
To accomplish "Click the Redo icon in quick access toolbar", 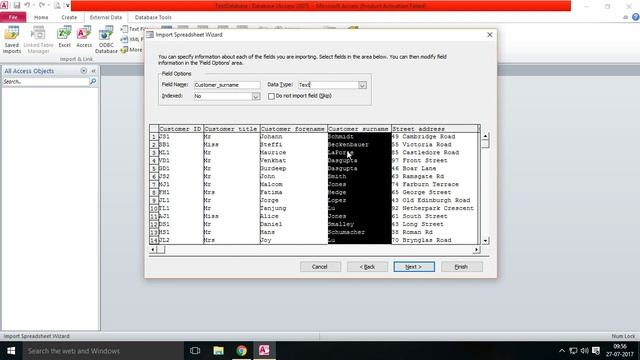I will click(x=42, y=5).
